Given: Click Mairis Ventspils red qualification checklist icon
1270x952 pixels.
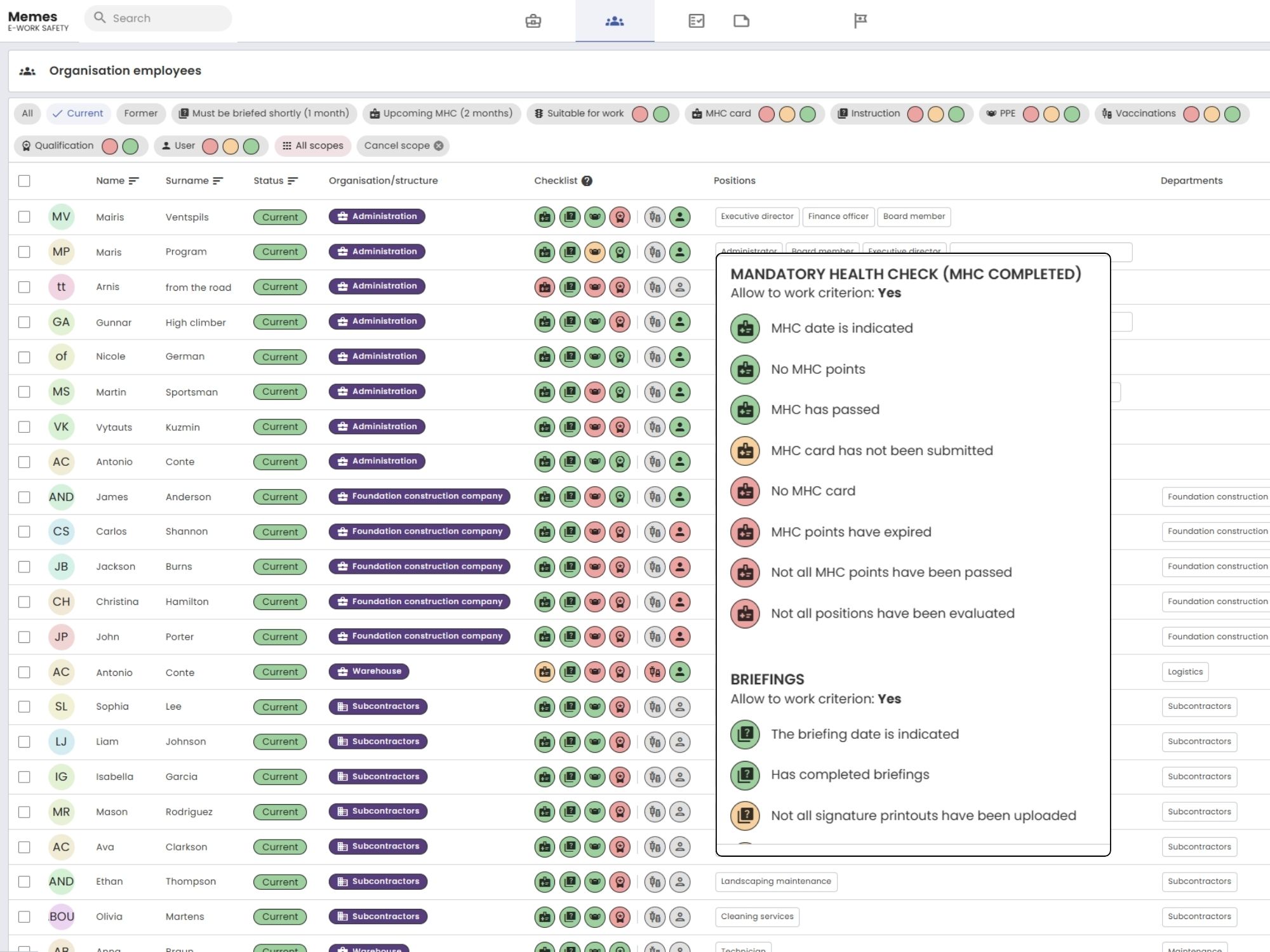Looking at the screenshot, I should (619, 217).
